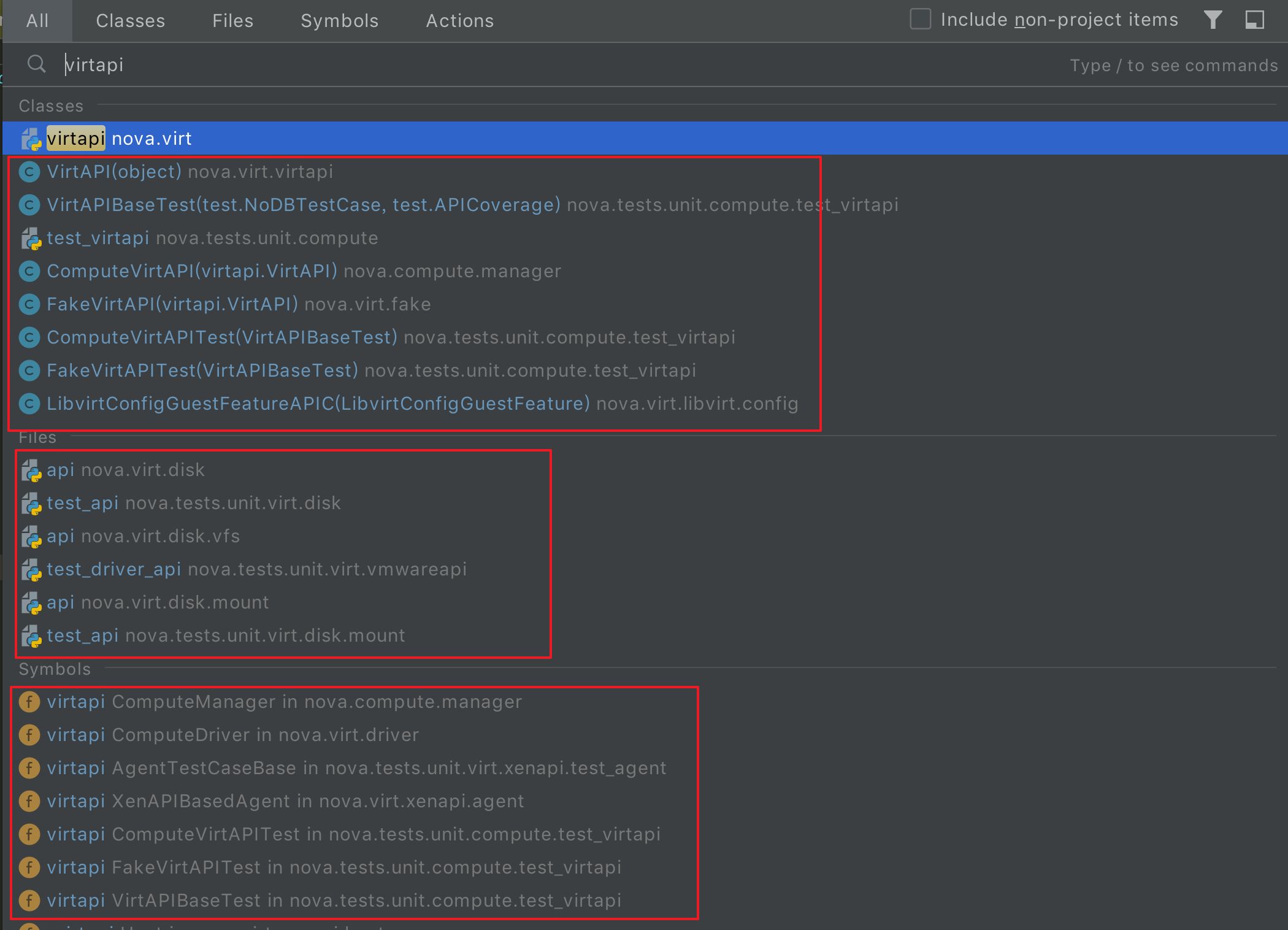Screen dimensions: 1288x930
Task: Enable Include non-project items checkbox
Action: coord(920,20)
